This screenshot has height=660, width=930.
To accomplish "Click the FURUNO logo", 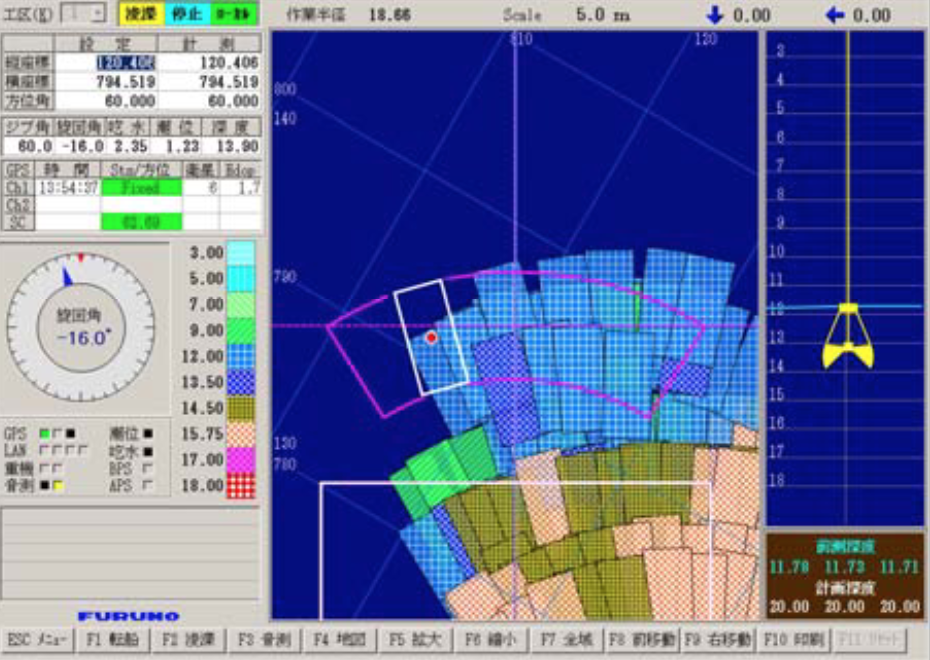I will 128,617.
